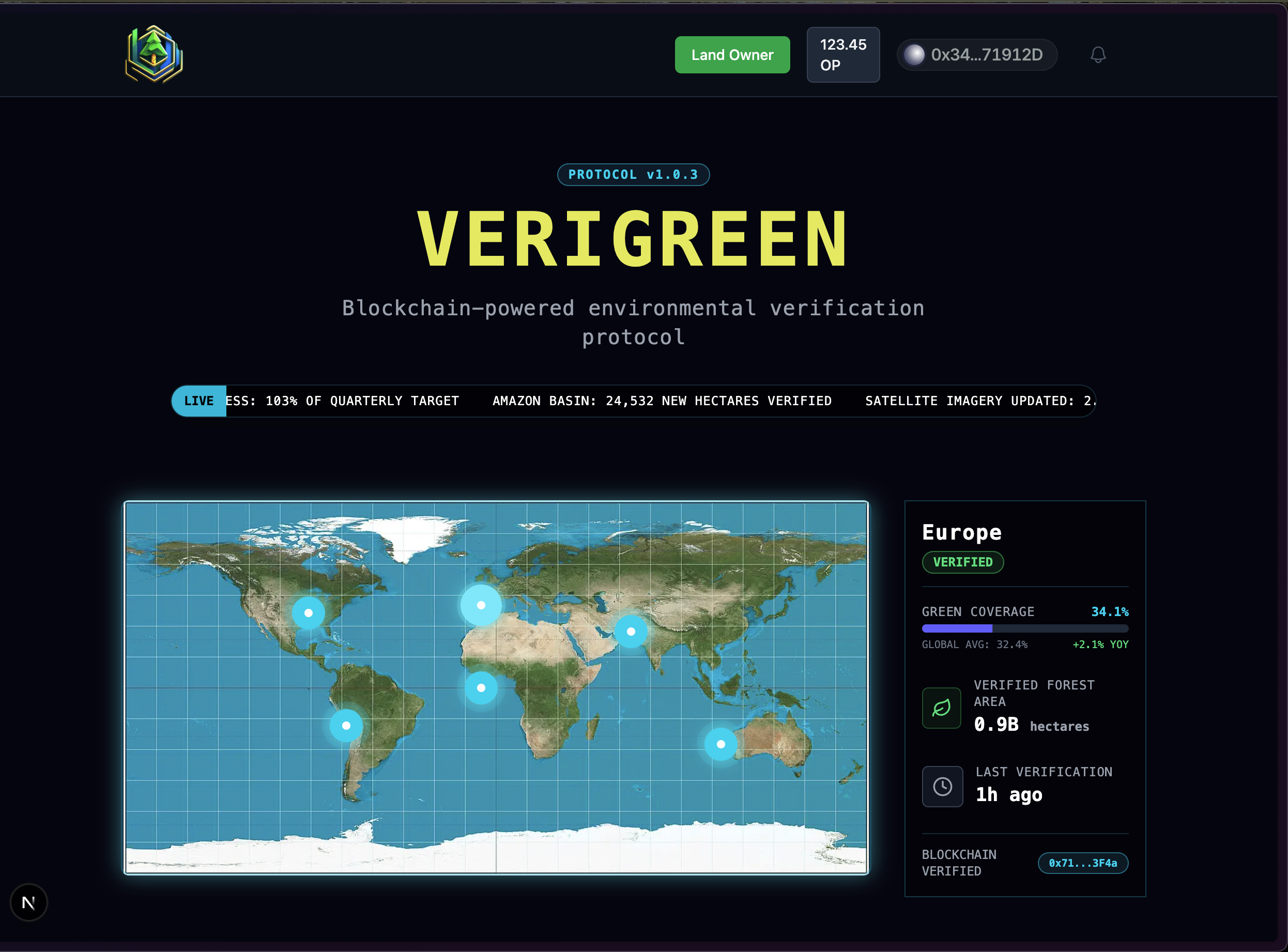
Task: Select the leaf icon next to Verified Forest Area
Action: [942, 708]
